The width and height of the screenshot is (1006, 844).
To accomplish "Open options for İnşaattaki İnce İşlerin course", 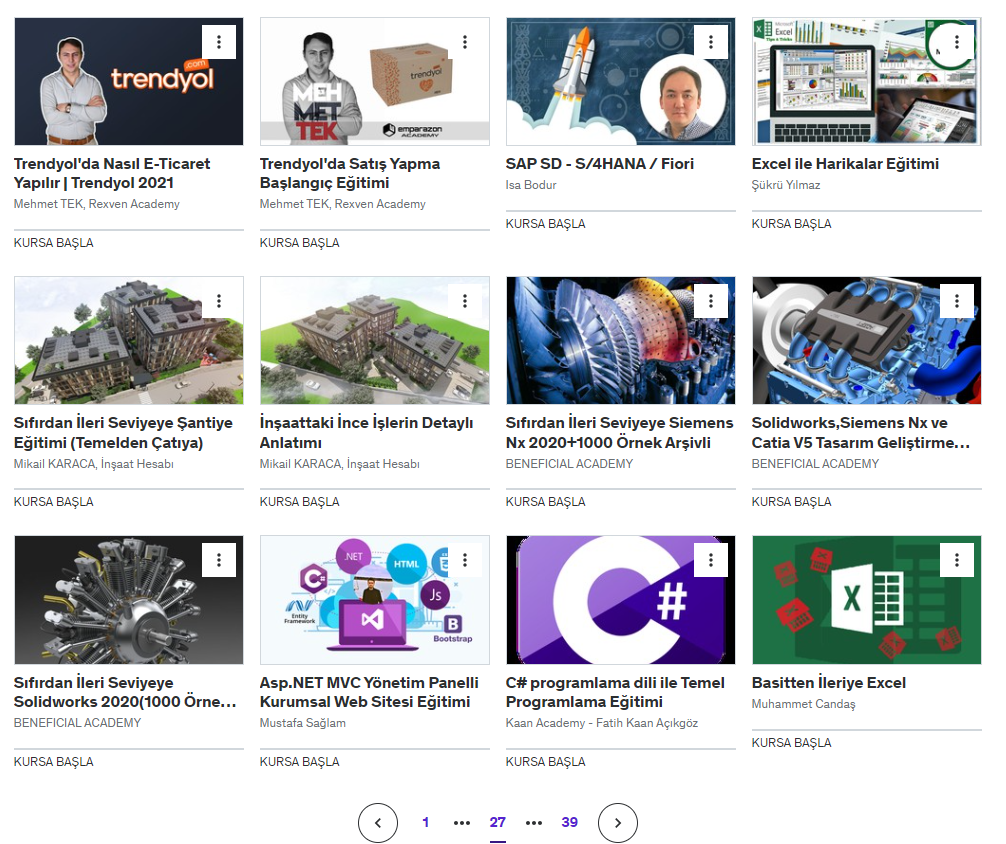I will click(x=465, y=301).
